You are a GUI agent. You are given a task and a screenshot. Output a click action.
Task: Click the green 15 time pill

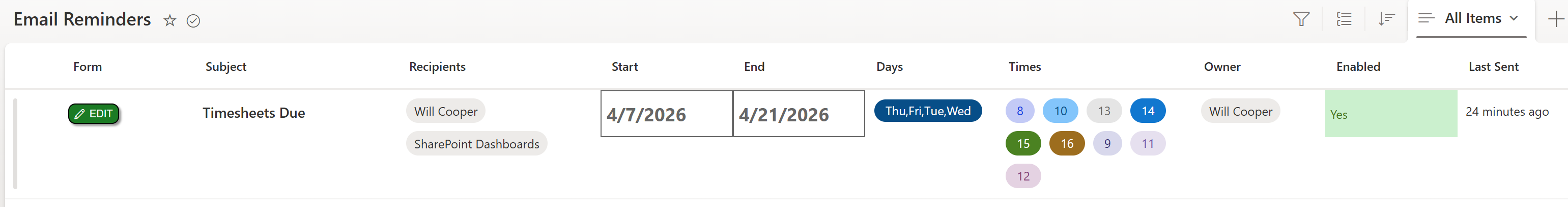[1023, 143]
